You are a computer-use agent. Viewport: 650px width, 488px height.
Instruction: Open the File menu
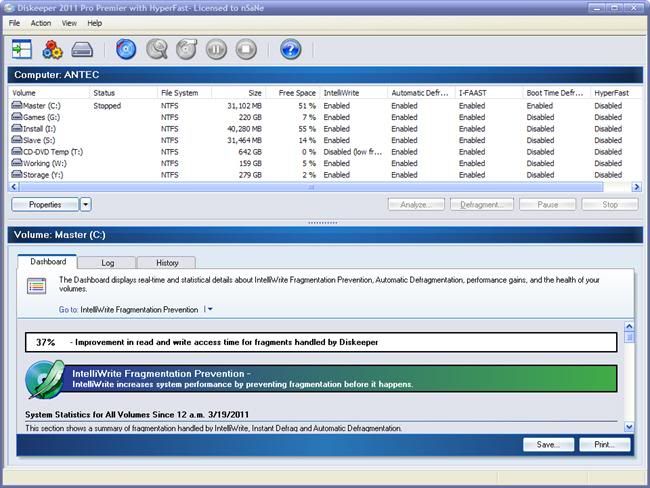point(14,23)
